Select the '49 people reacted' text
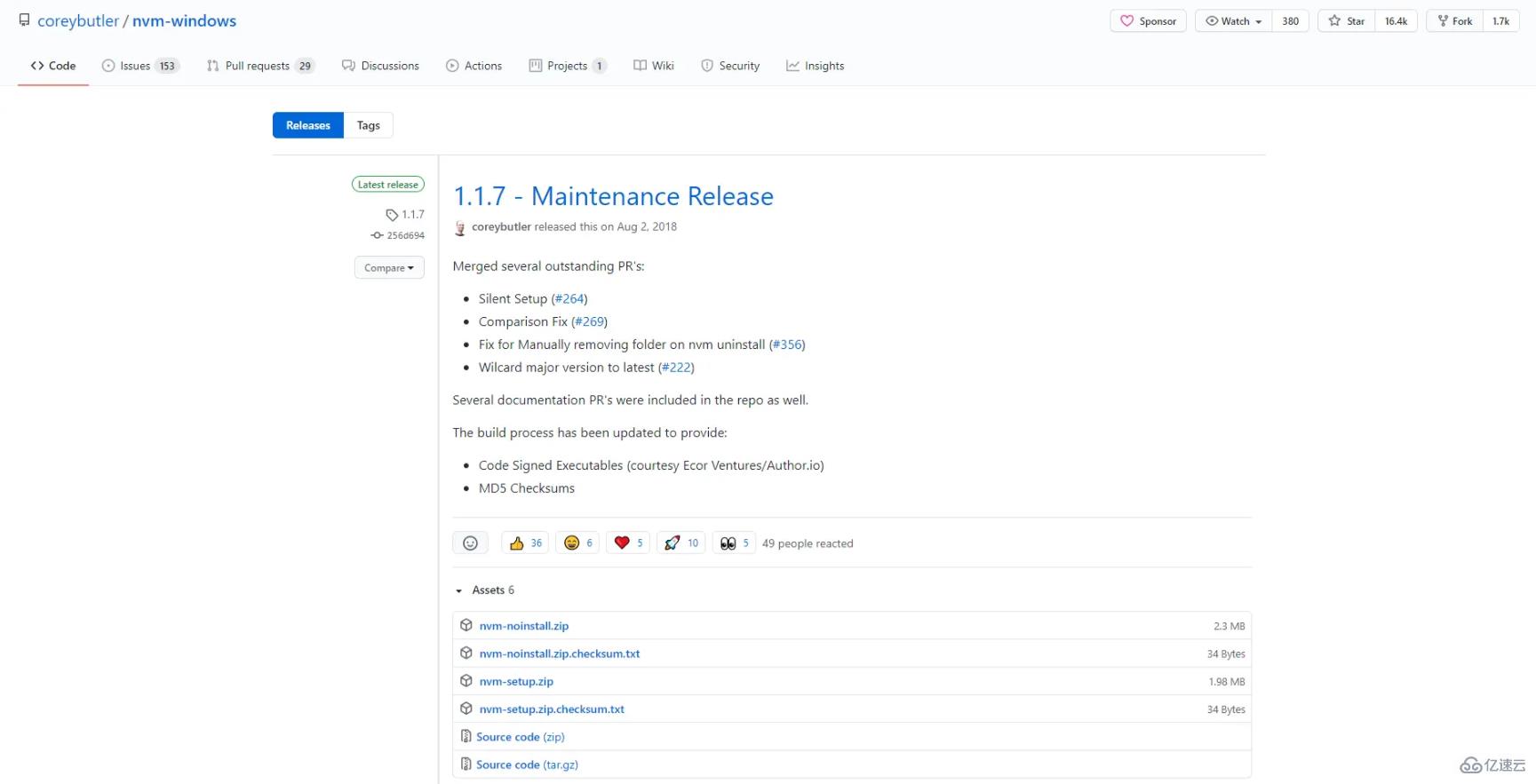The height and width of the screenshot is (784, 1536). (808, 543)
